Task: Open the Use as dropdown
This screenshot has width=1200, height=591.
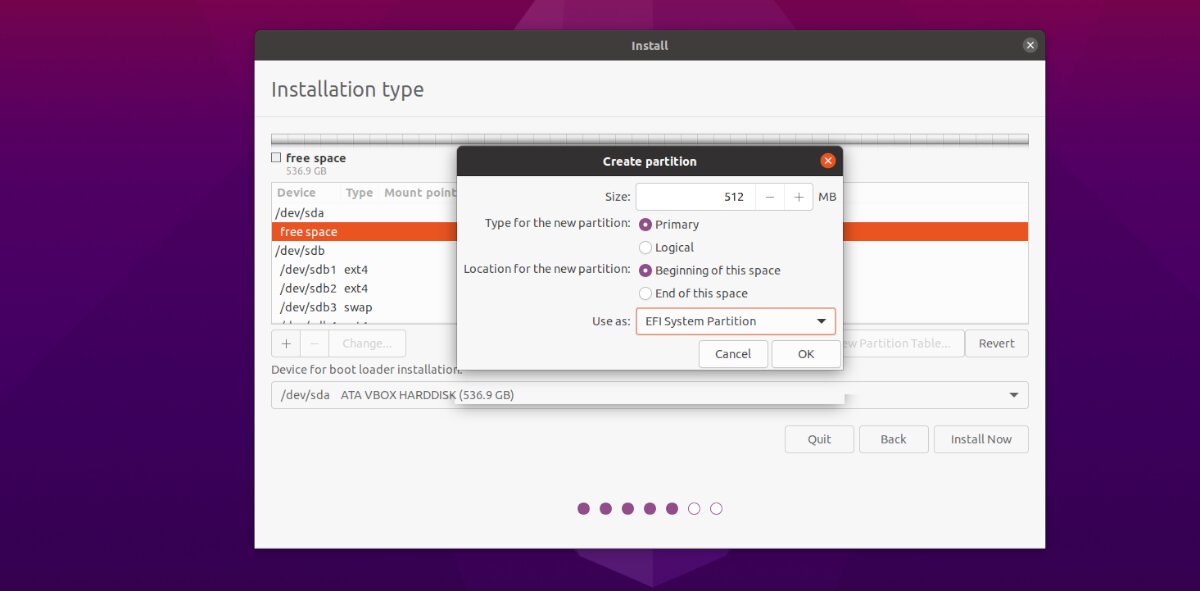Action: tap(735, 321)
